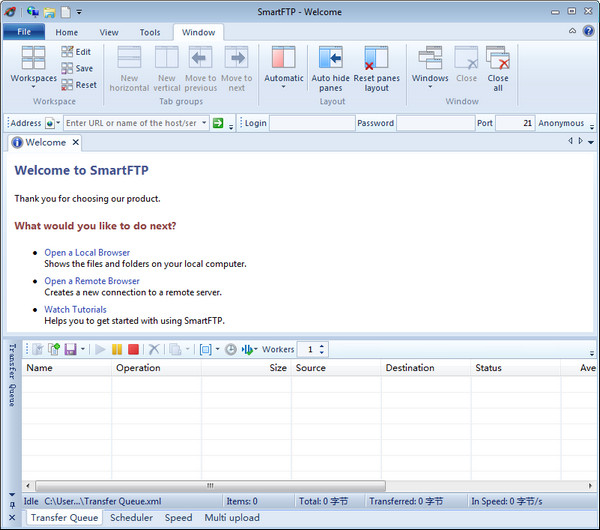
Task: Click the Reset workspace icon
Action: [67, 85]
